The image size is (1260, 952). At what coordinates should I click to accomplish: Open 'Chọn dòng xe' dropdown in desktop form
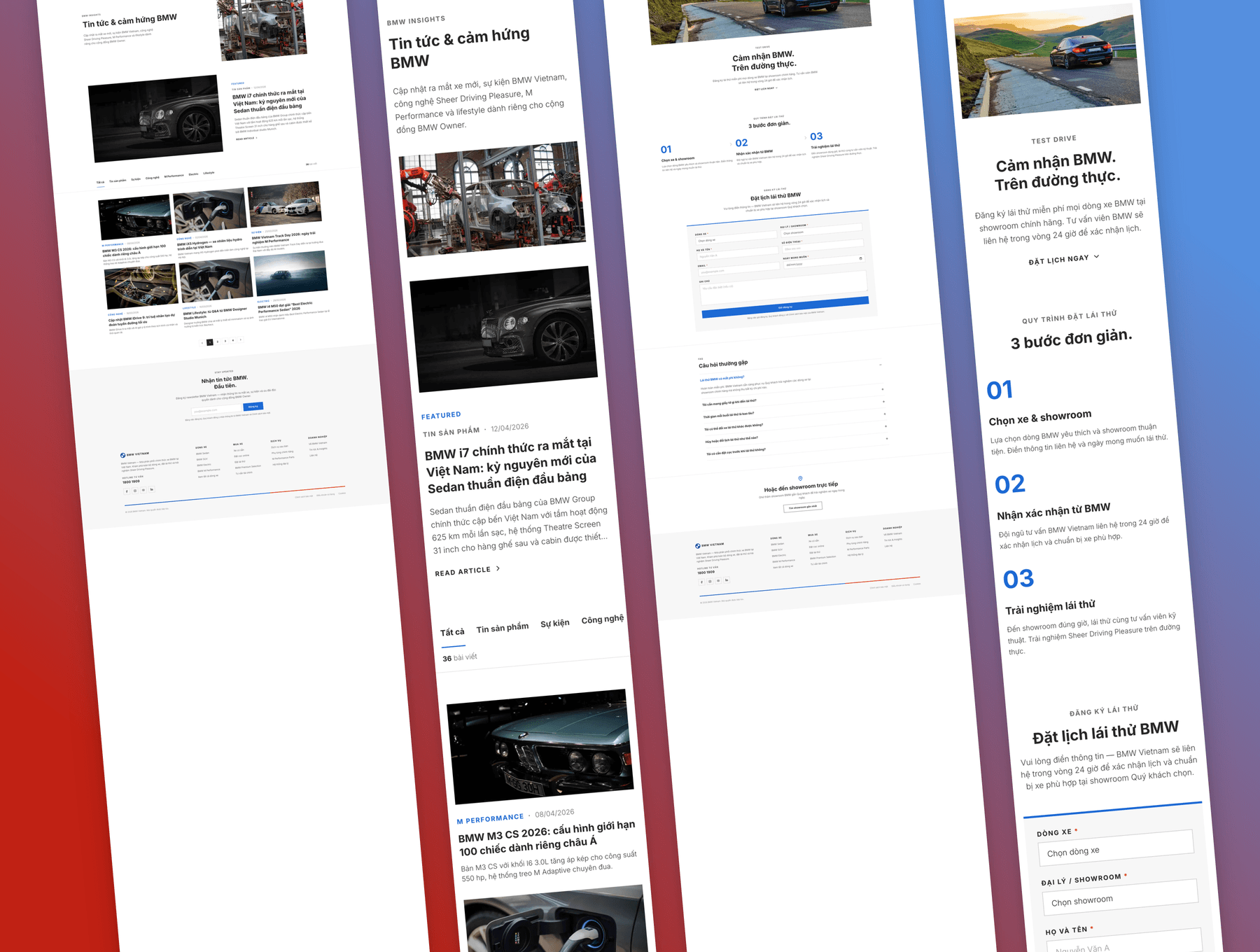(x=737, y=238)
